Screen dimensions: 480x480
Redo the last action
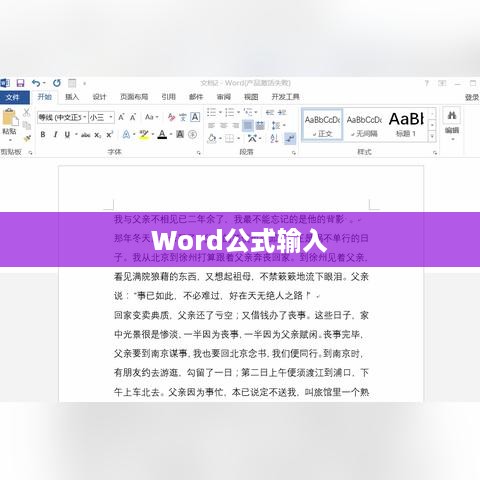[x=57, y=83]
